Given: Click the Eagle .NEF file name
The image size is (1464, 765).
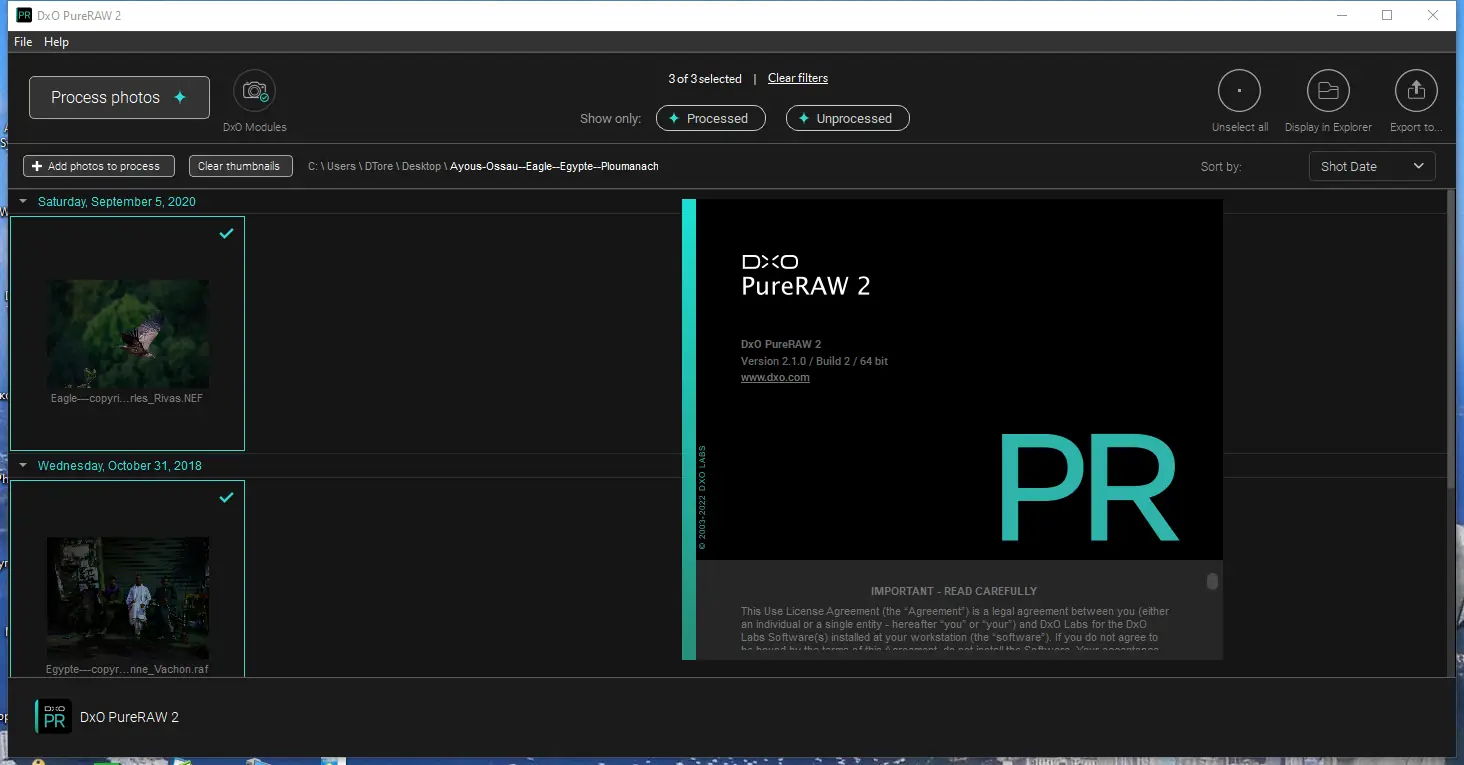Looking at the screenshot, I should tap(127, 398).
